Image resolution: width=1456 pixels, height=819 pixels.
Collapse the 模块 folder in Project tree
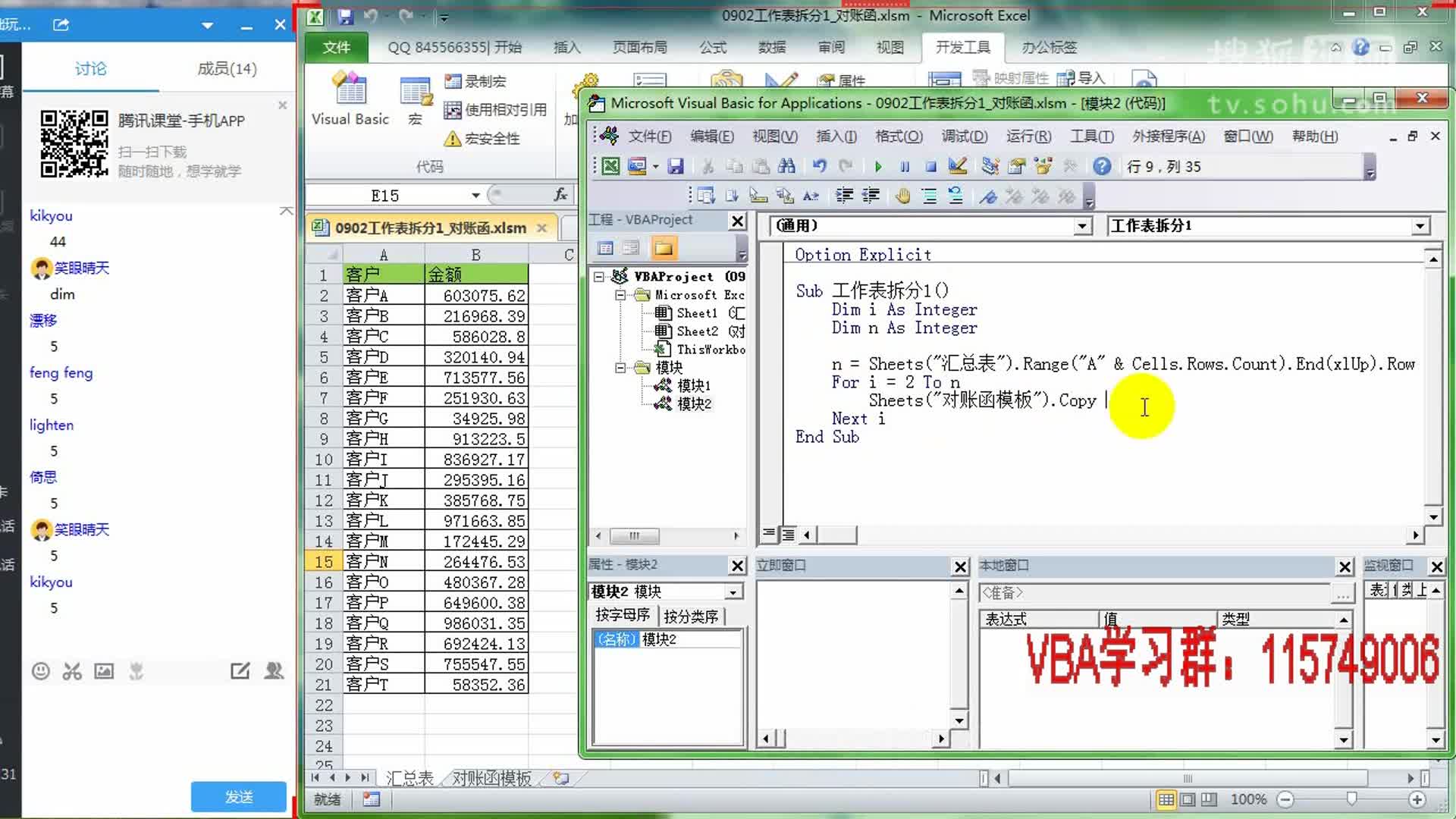point(619,367)
